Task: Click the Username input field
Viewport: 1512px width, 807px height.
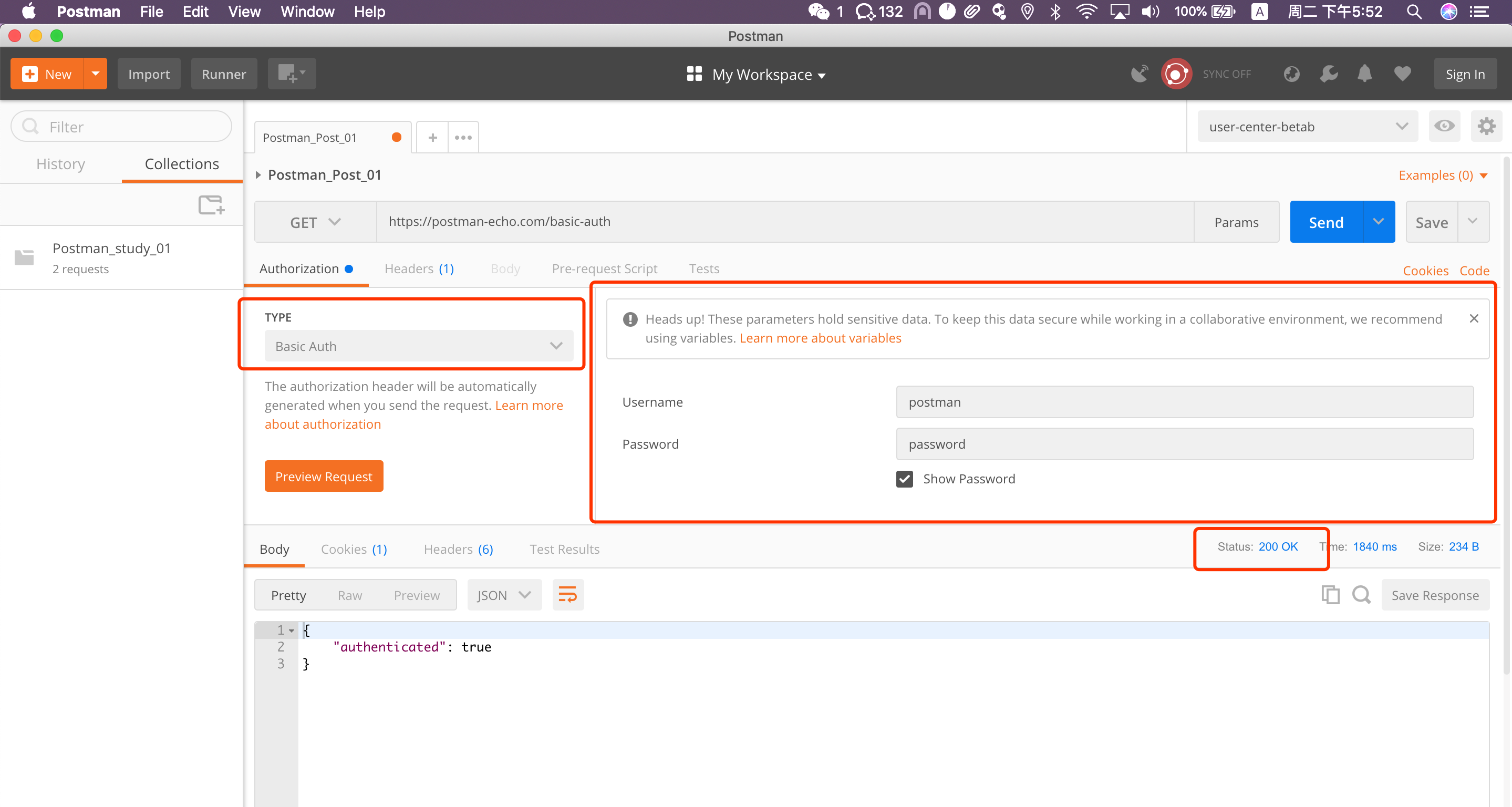Action: click(1185, 402)
